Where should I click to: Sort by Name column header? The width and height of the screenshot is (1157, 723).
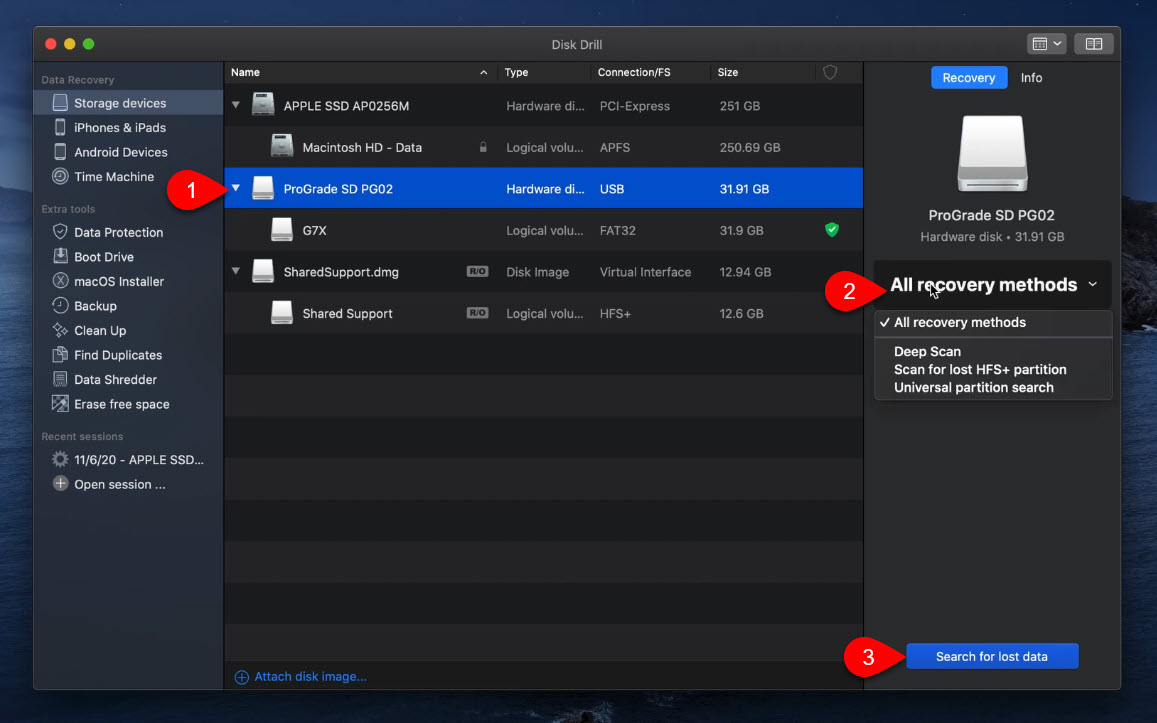(359, 72)
